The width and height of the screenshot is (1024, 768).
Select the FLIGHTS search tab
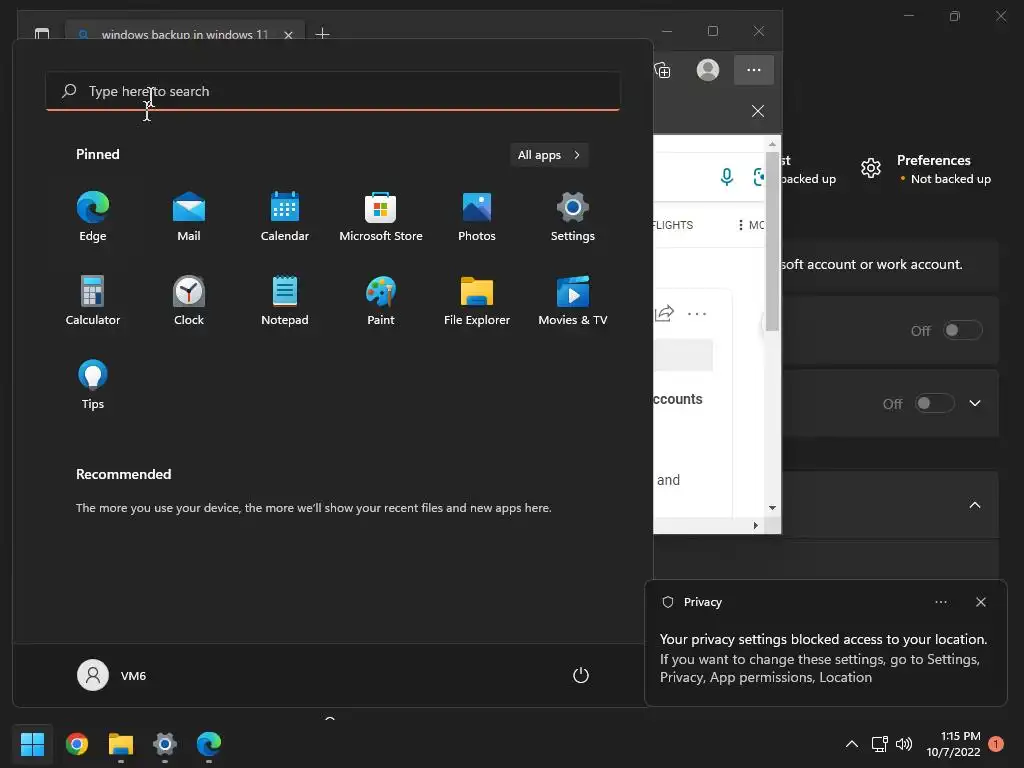coord(673,225)
